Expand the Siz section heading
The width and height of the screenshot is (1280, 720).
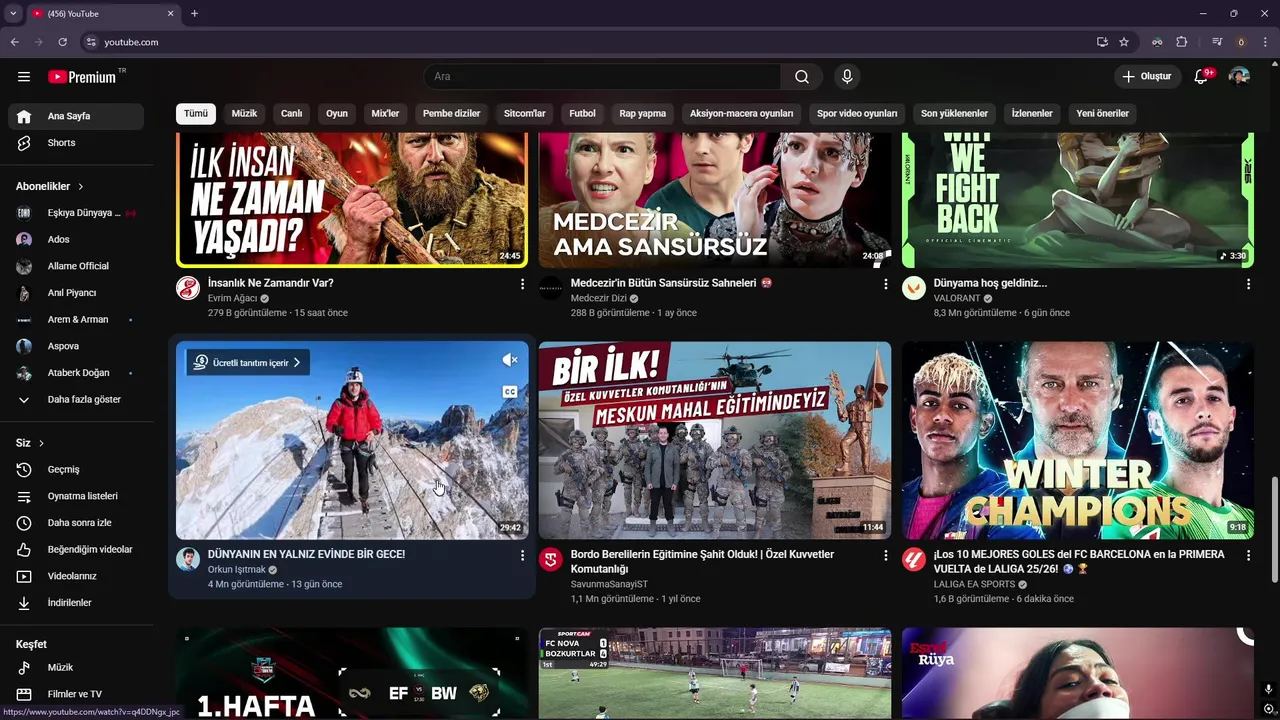(x=30, y=443)
